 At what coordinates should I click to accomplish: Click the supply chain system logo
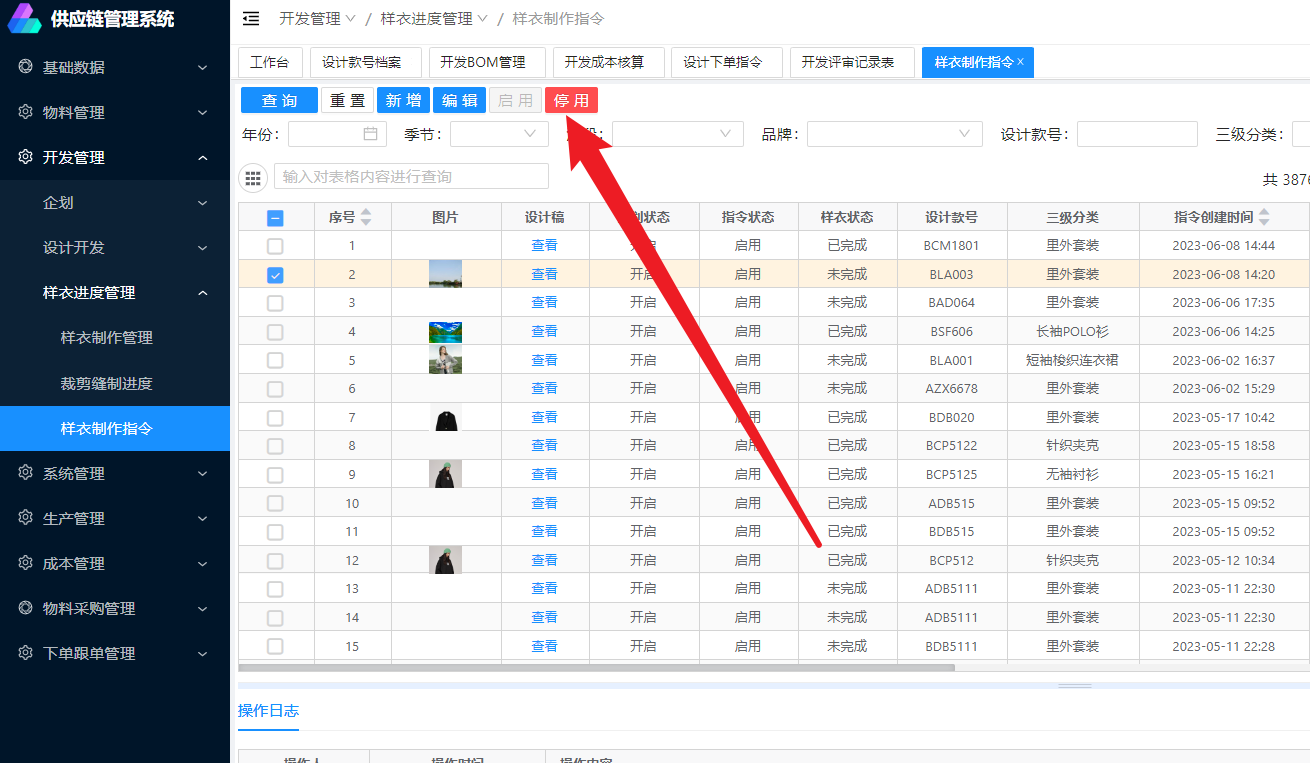(24, 19)
